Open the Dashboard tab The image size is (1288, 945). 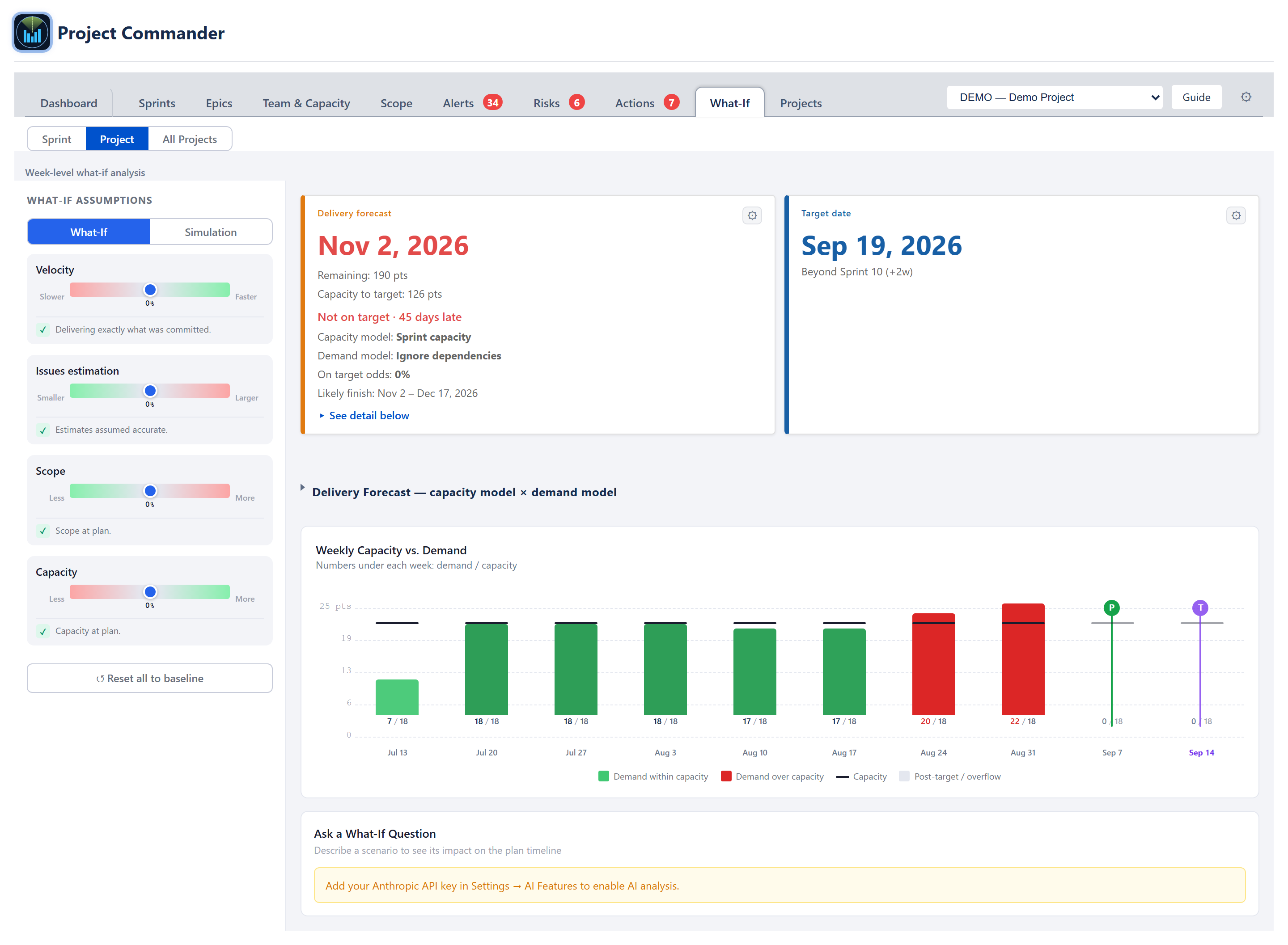[x=69, y=103]
